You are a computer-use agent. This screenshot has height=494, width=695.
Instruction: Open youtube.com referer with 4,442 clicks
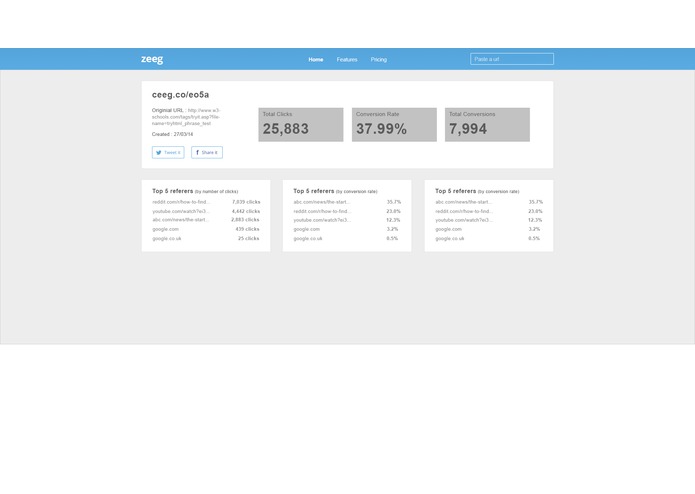click(180, 211)
